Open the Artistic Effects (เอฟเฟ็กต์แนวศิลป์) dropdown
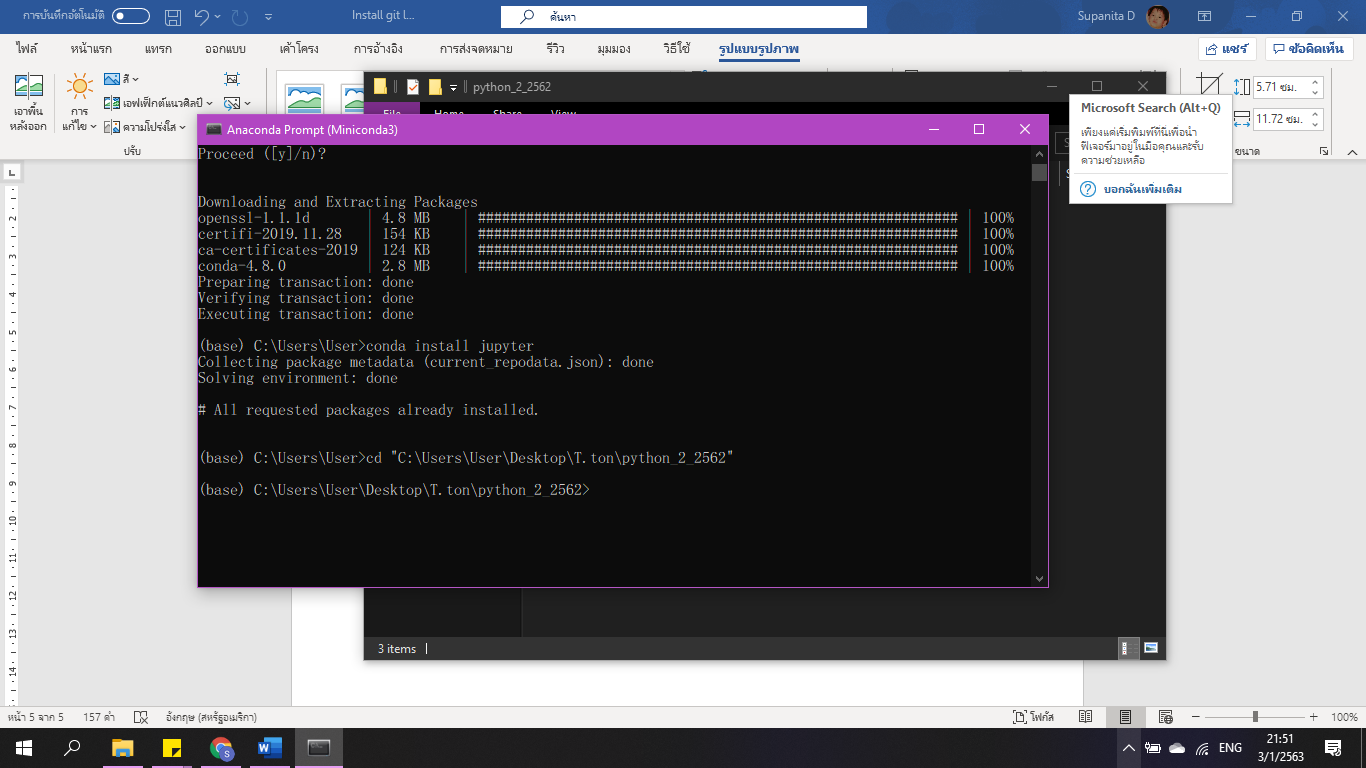Screen dimensions: 1366x768 pyautogui.click(x=158, y=103)
